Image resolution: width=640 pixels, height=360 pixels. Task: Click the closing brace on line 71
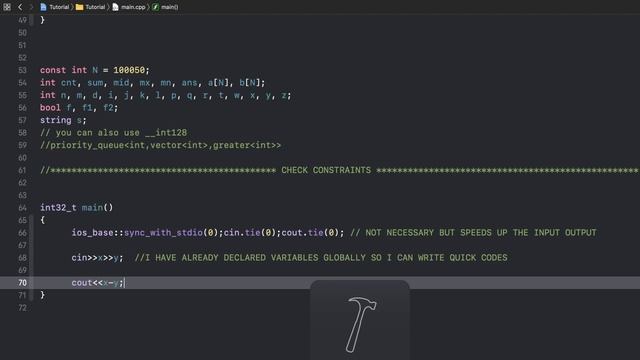[x=42, y=295]
